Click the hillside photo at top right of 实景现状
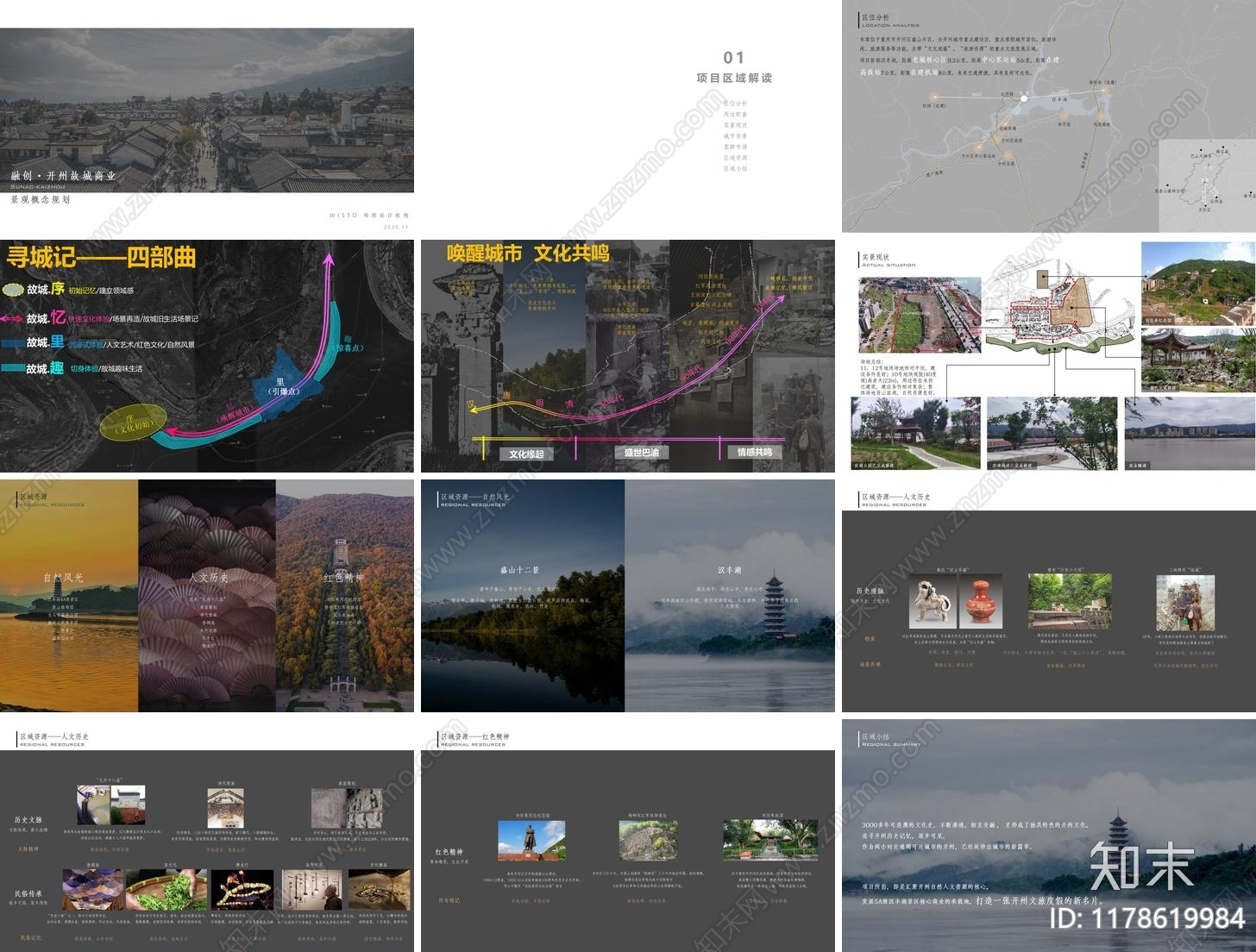Image resolution: width=1256 pixels, height=952 pixels. 1198,284
